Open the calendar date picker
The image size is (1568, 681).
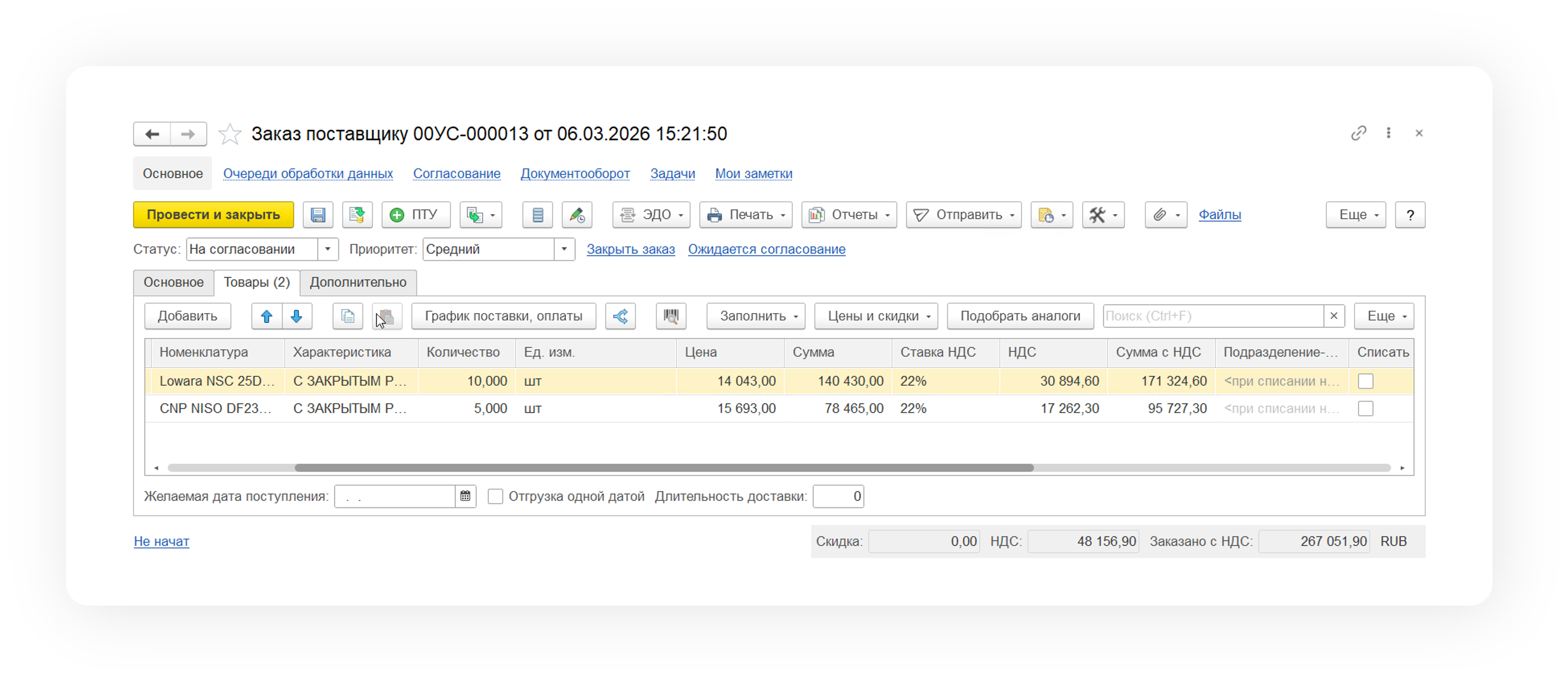point(465,497)
